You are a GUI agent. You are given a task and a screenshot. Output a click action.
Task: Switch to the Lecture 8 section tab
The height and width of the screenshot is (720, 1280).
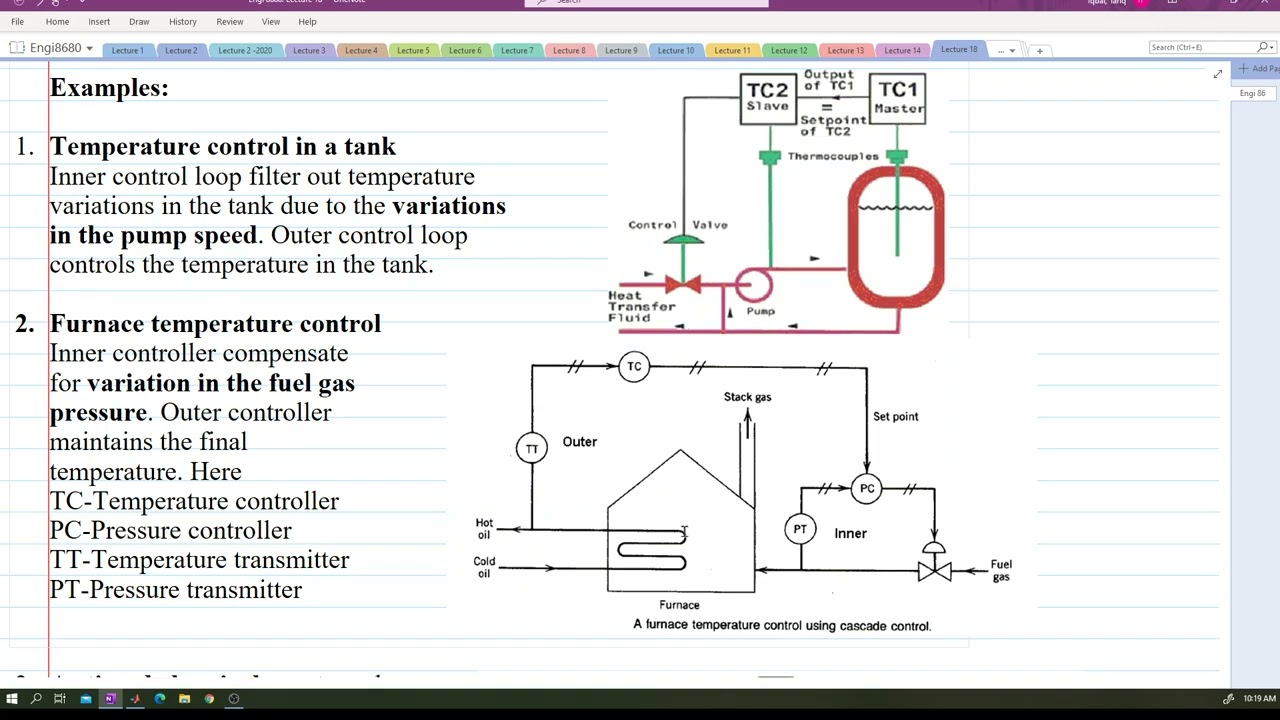click(569, 50)
